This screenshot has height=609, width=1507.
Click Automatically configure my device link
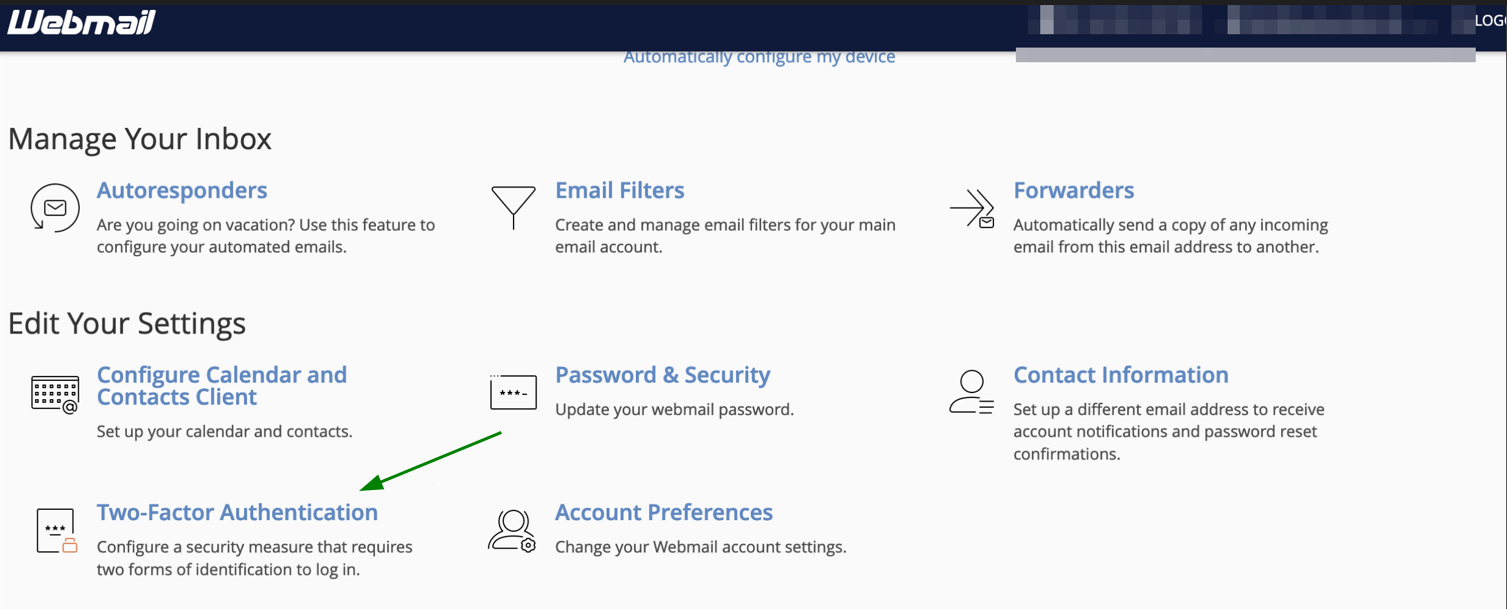pos(759,58)
